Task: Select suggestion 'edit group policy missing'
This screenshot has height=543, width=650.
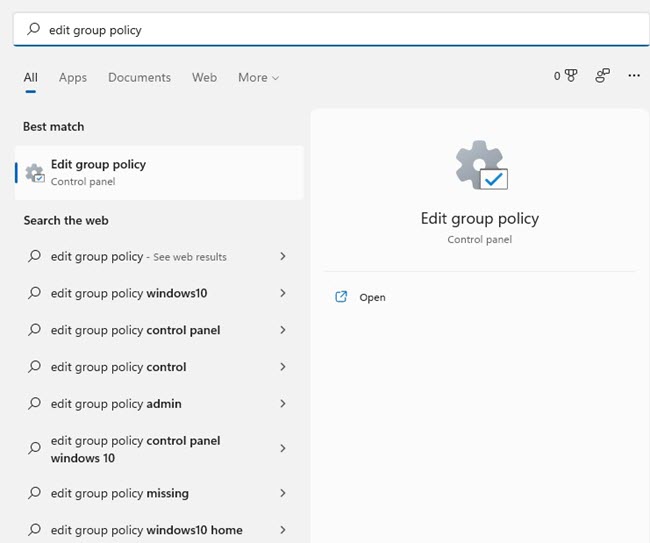Action: pyautogui.click(x=159, y=493)
